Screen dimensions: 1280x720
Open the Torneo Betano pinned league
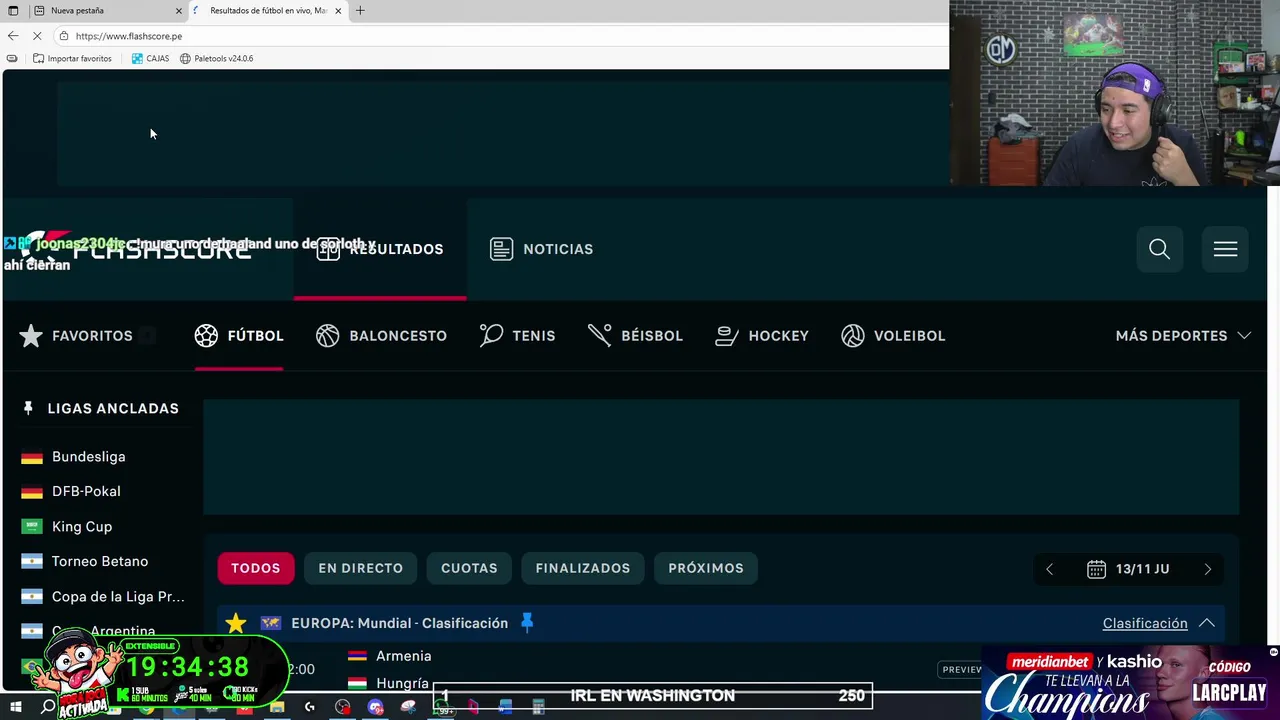tap(100, 562)
